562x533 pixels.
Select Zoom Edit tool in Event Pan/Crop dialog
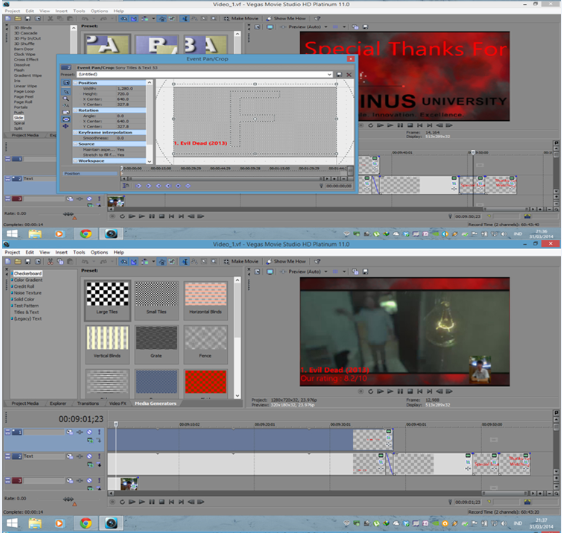click(66, 99)
